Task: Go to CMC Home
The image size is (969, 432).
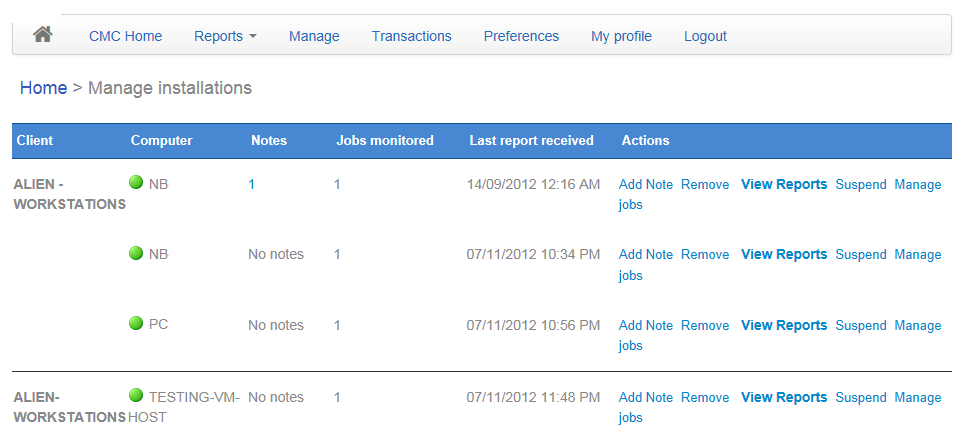Action: (x=125, y=36)
